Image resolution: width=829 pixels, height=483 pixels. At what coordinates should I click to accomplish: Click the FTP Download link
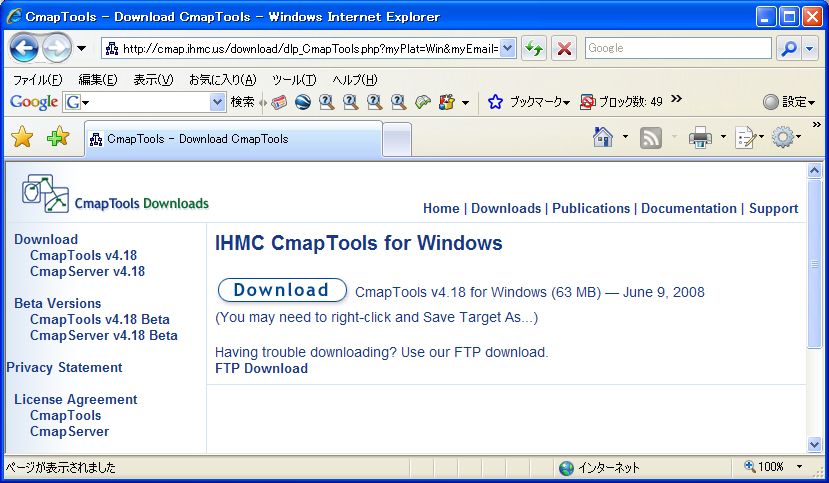(x=261, y=368)
